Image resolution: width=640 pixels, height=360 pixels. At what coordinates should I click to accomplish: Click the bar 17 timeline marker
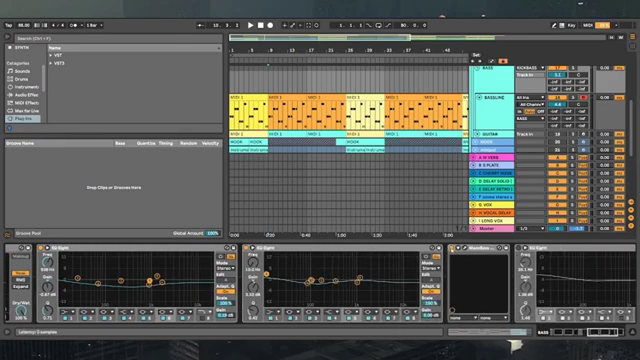pyautogui.click(x=311, y=51)
